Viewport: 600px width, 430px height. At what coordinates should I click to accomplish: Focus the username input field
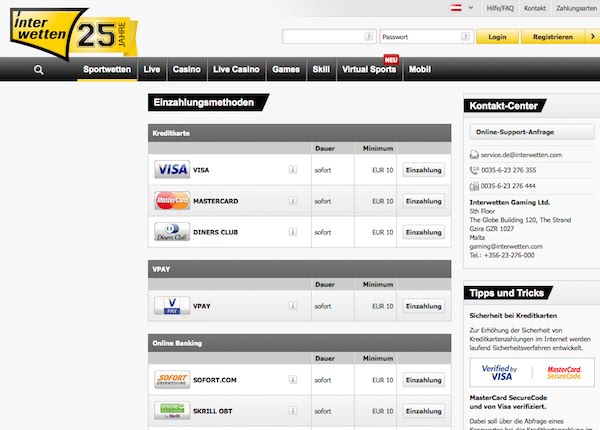tap(329, 37)
